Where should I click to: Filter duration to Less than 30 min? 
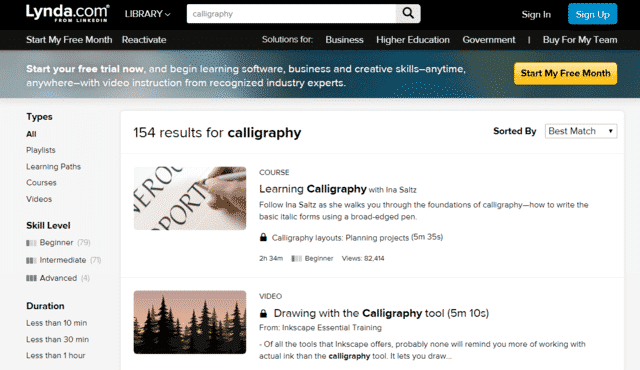pos(57,339)
